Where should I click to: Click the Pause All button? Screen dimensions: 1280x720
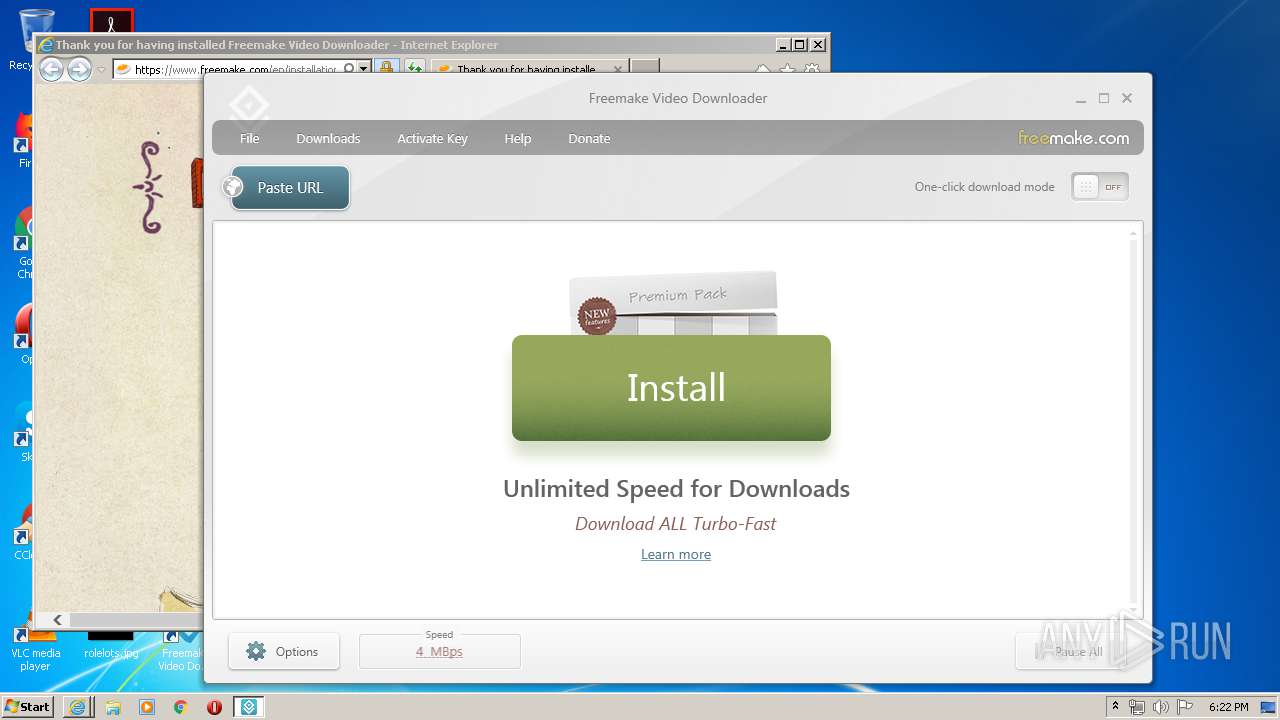click(x=1072, y=651)
